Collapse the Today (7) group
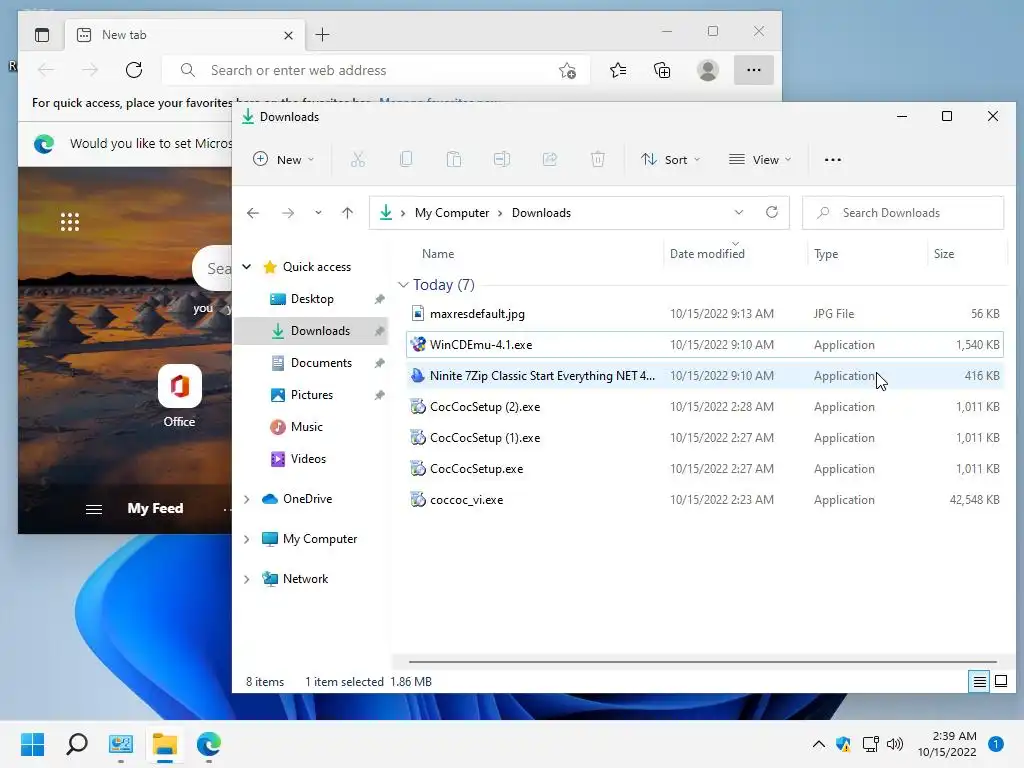The width and height of the screenshot is (1024, 768). click(x=404, y=285)
